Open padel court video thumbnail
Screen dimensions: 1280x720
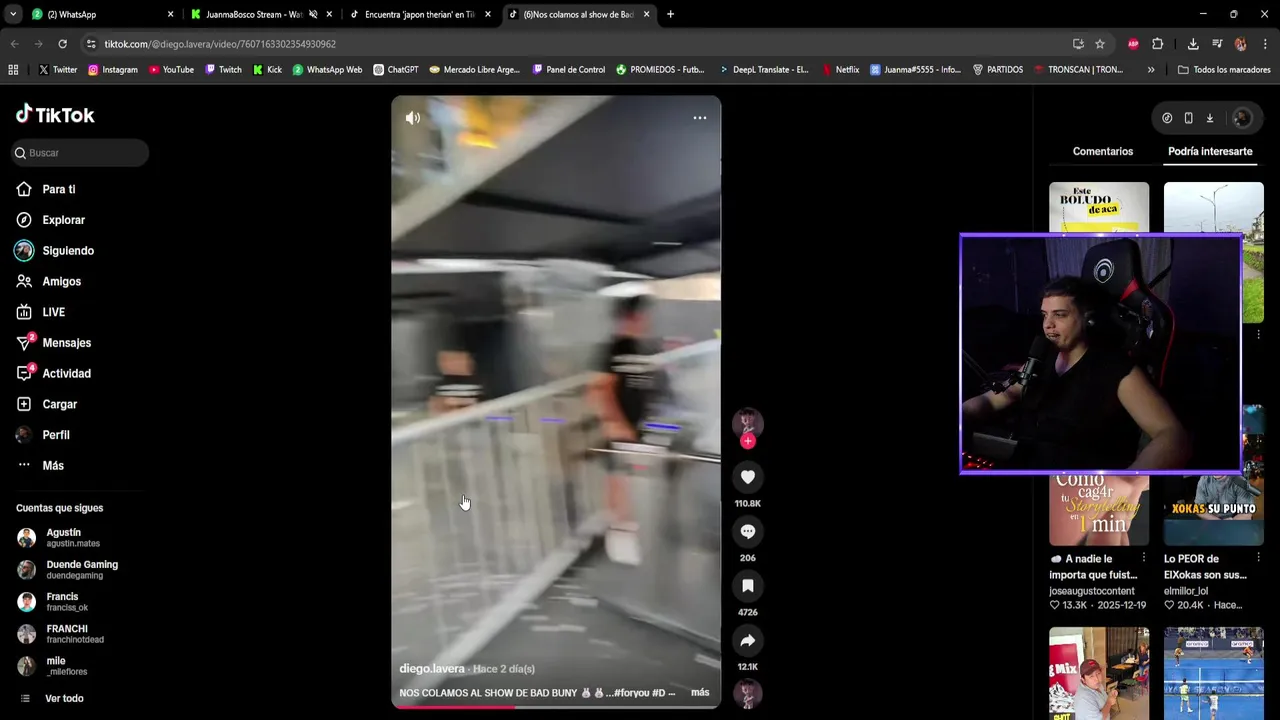[1214, 673]
